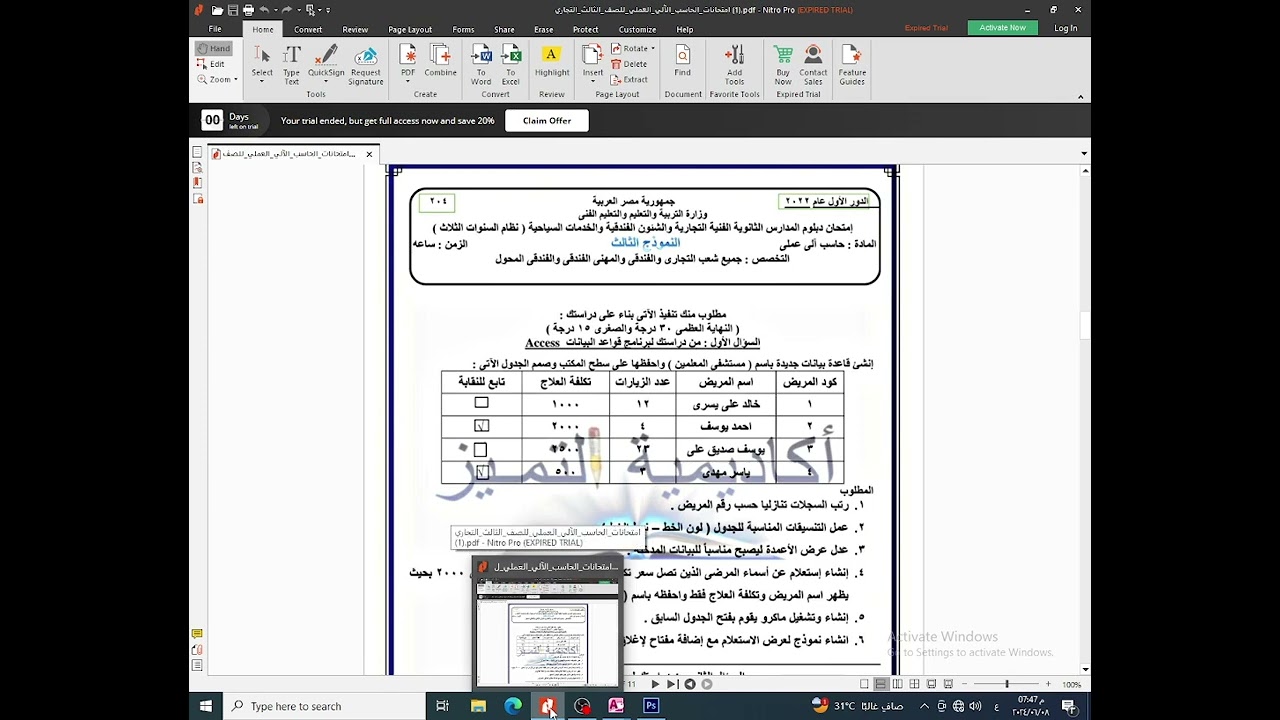1280x720 pixels.
Task: Open the Security panel in left sidebar
Action: point(197,199)
